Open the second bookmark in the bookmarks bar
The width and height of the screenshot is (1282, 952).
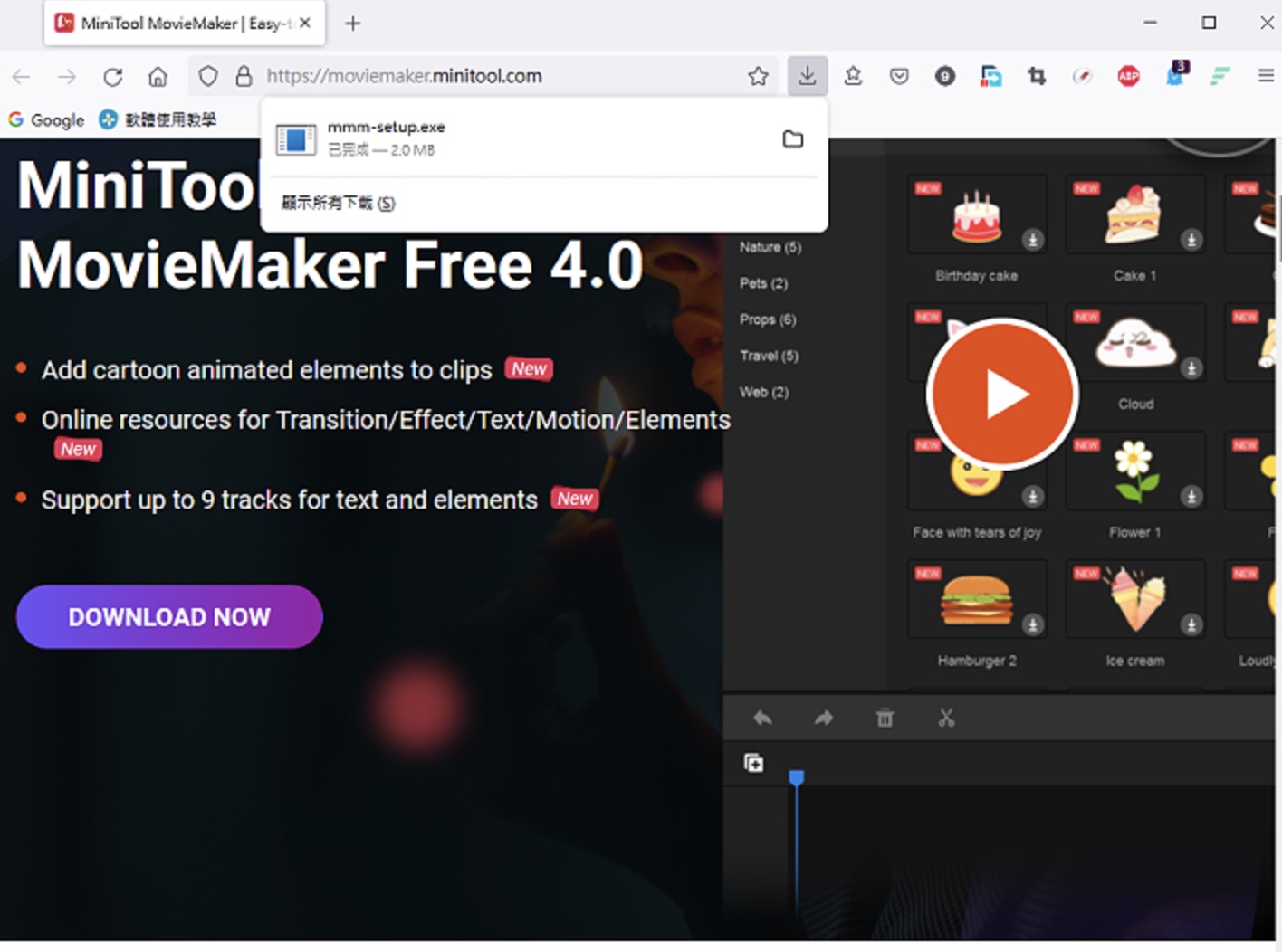pyautogui.click(x=158, y=119)
